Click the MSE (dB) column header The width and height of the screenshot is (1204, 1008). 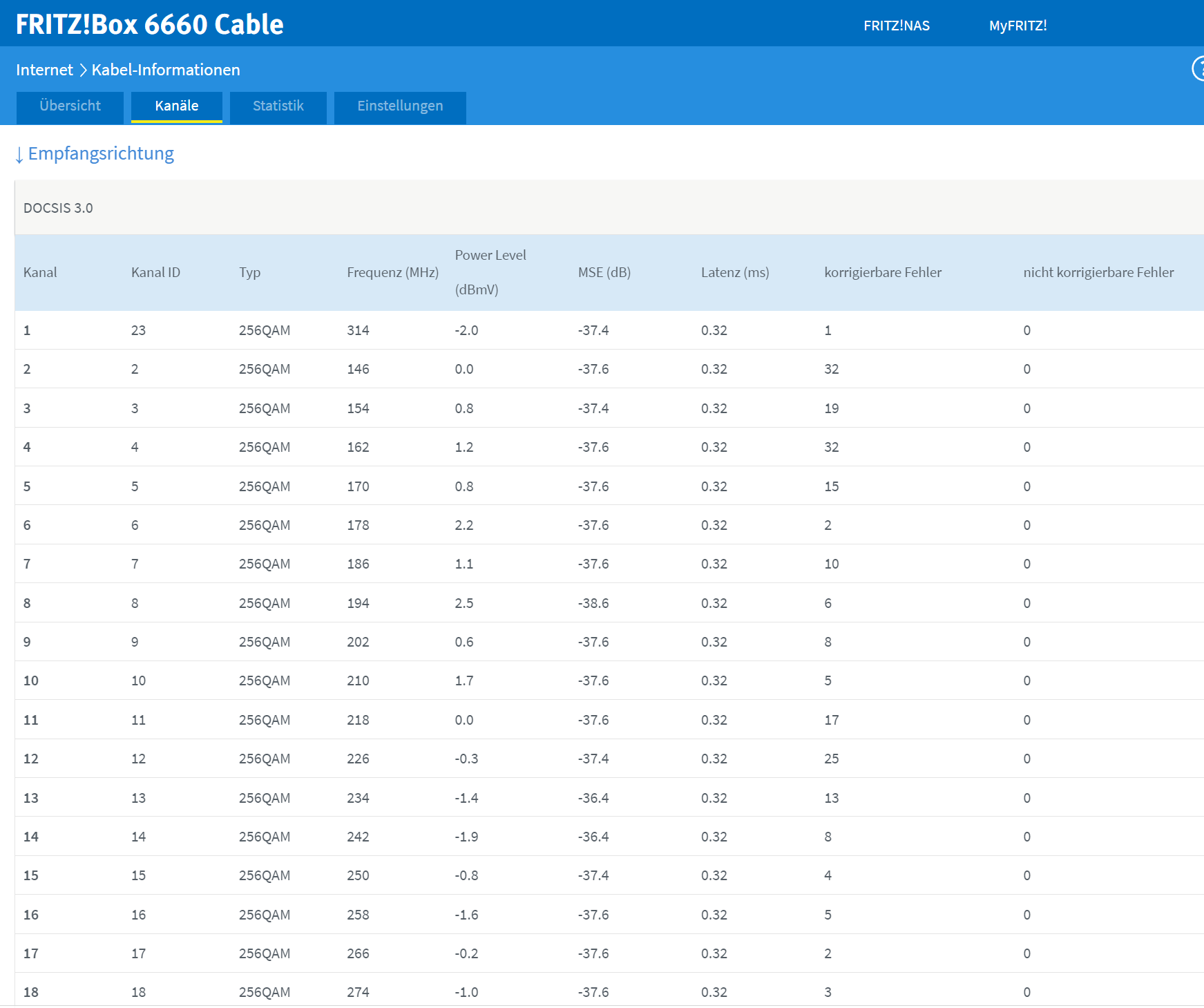pos(604,272)
